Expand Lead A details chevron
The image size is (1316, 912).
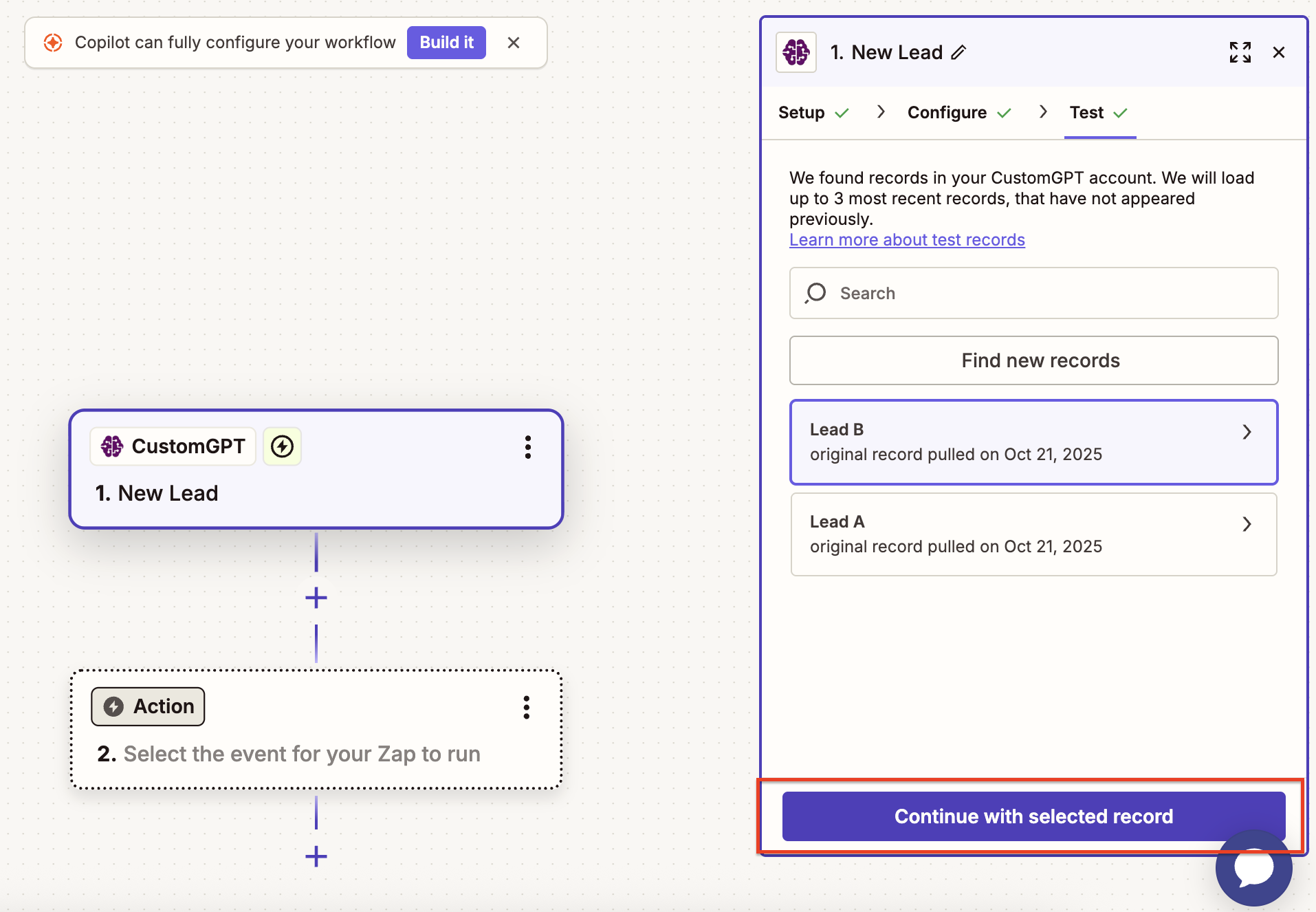click(x=1247, y=524)
